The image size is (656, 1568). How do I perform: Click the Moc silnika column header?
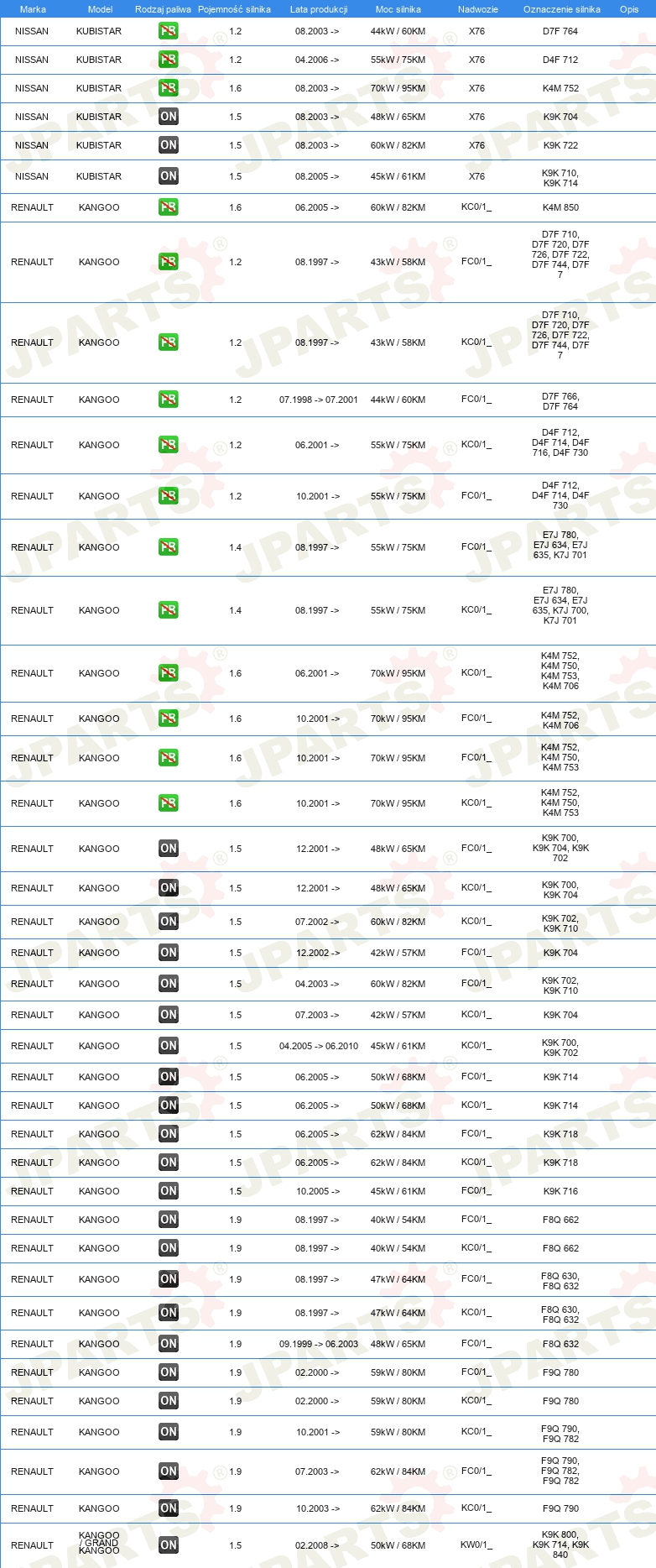click(x=398, y=9)
